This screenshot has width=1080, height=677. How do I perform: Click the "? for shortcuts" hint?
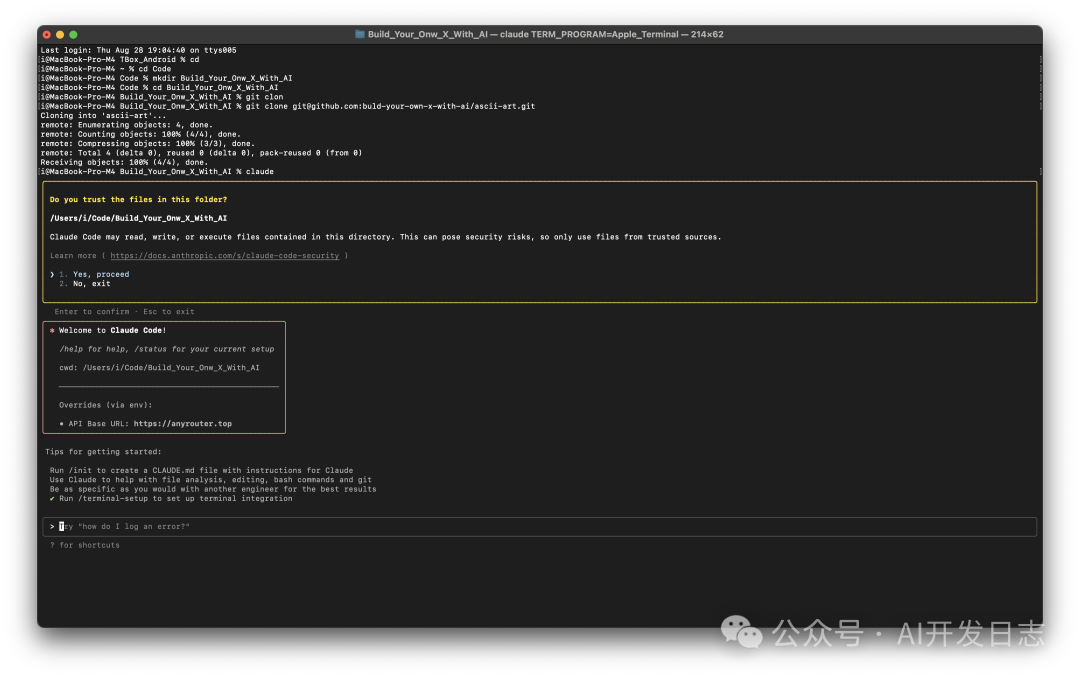coord(85,545)
